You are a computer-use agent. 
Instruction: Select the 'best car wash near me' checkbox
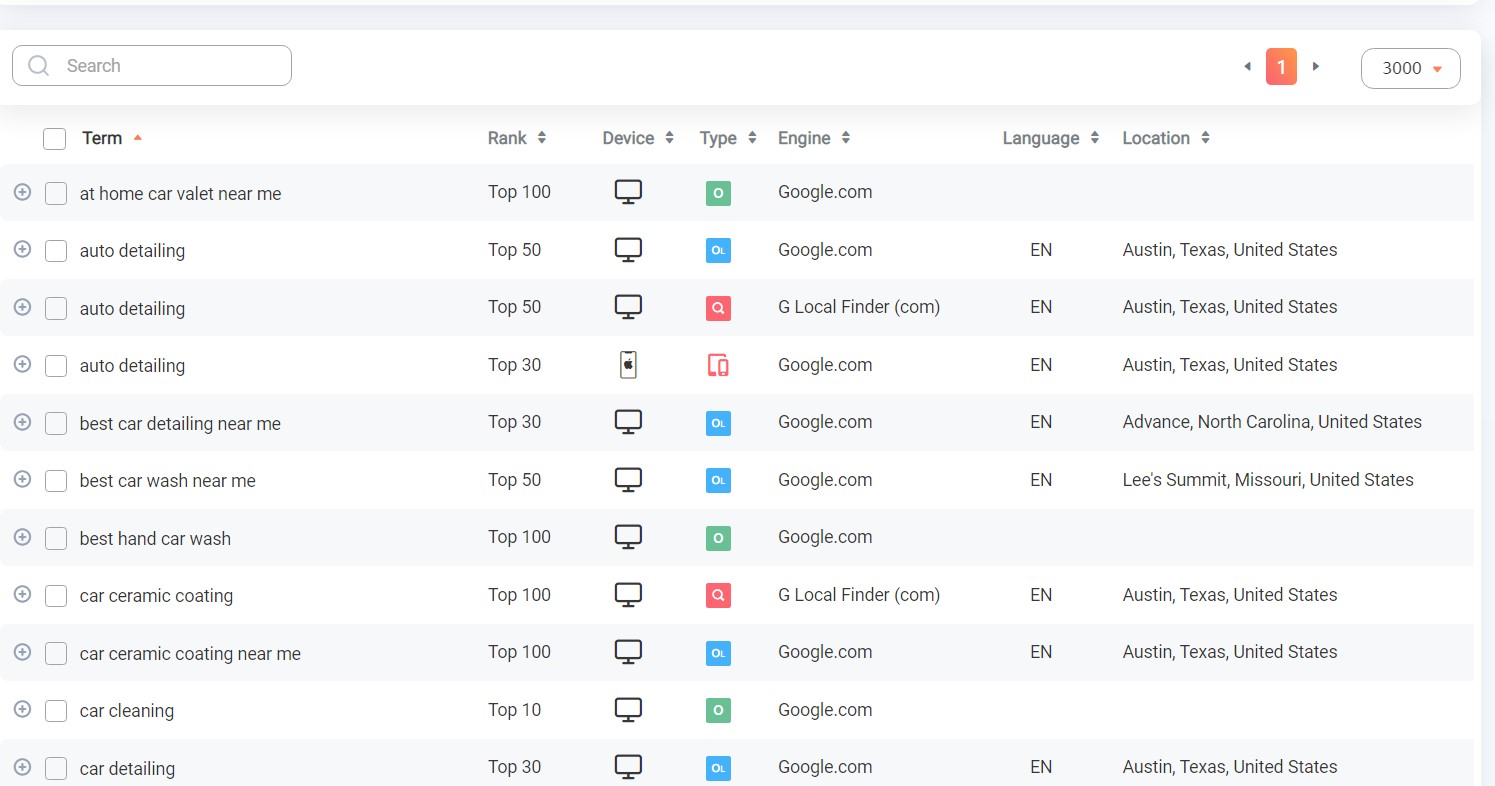(x=56, y=481)
